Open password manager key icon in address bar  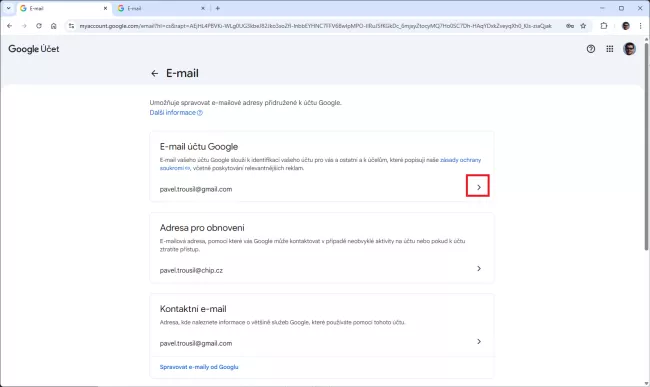(570, 26)
